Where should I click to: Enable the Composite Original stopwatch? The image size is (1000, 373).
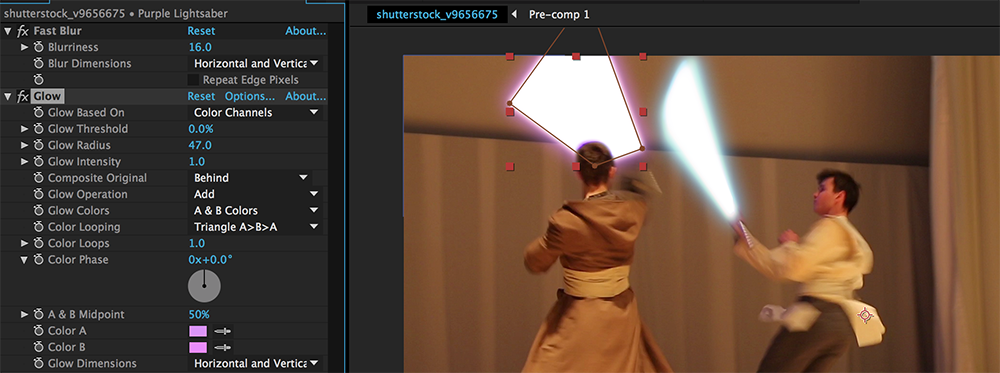tap(38, 178)
